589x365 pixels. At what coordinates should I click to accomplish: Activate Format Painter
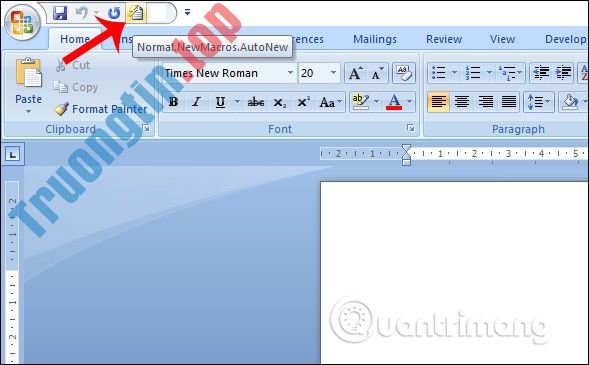point(100,109)
